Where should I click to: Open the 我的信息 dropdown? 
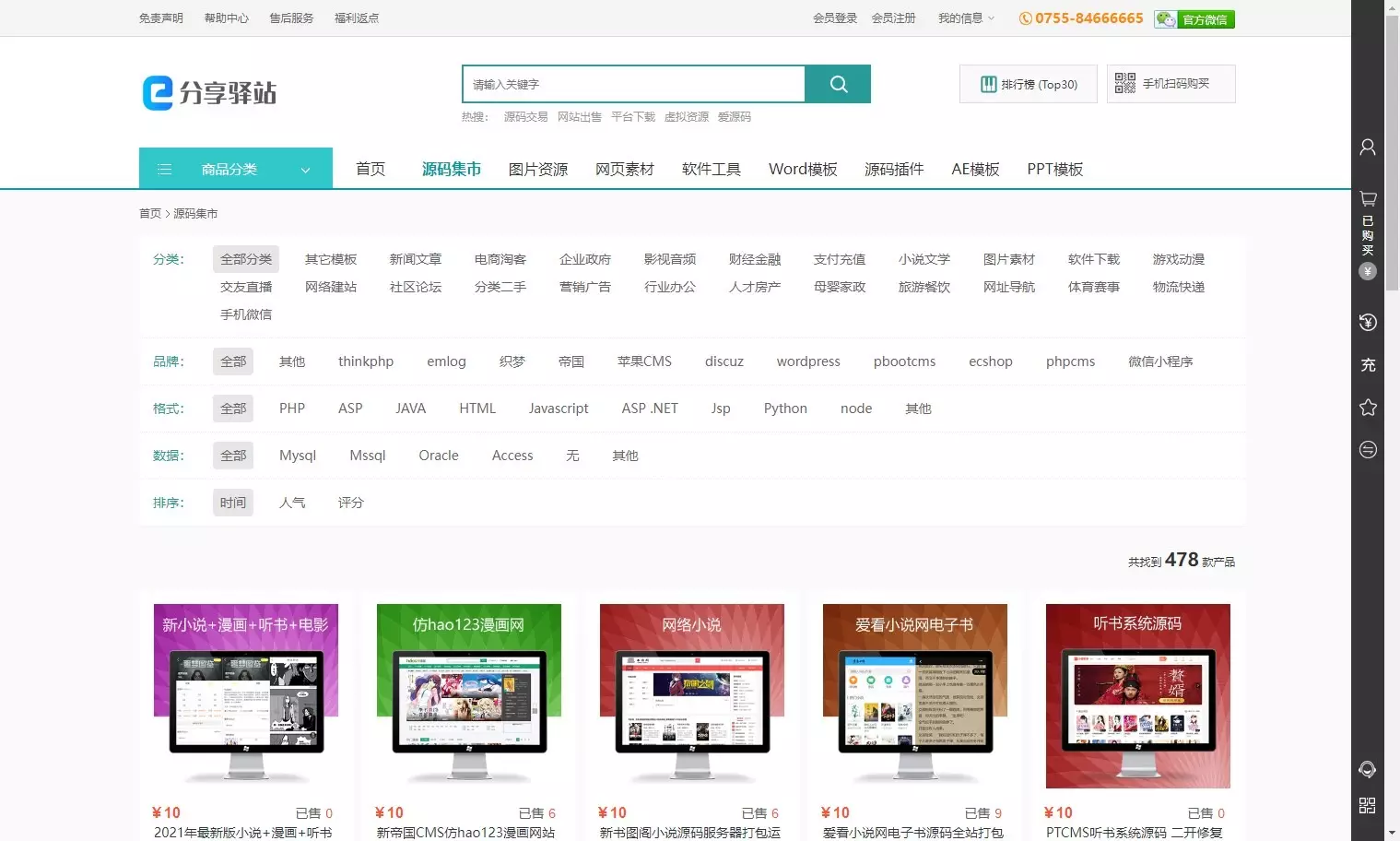tap(966, 18)
